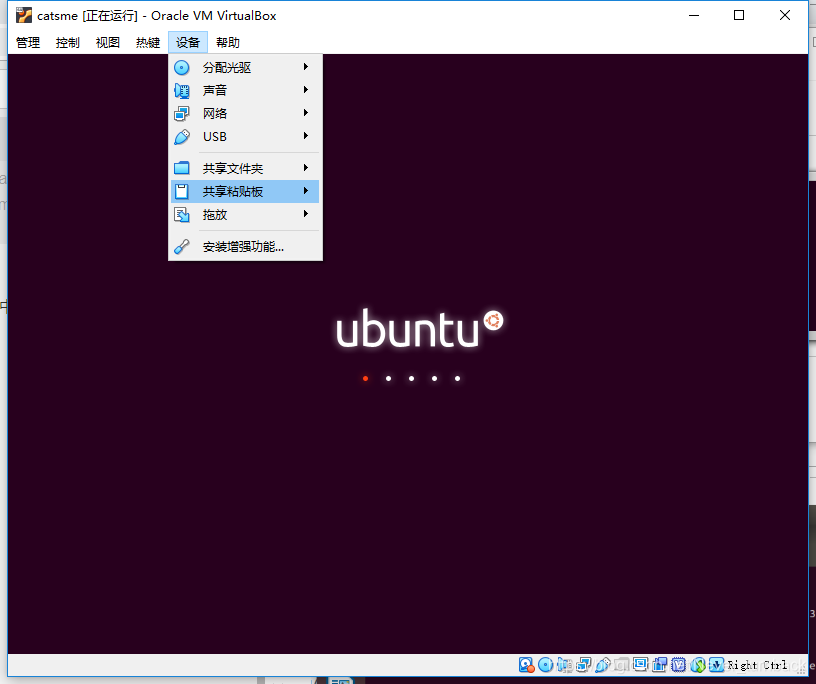This screenshot has height=684, width=816.
Task: Open the 热键 menu
Action: 148,43
